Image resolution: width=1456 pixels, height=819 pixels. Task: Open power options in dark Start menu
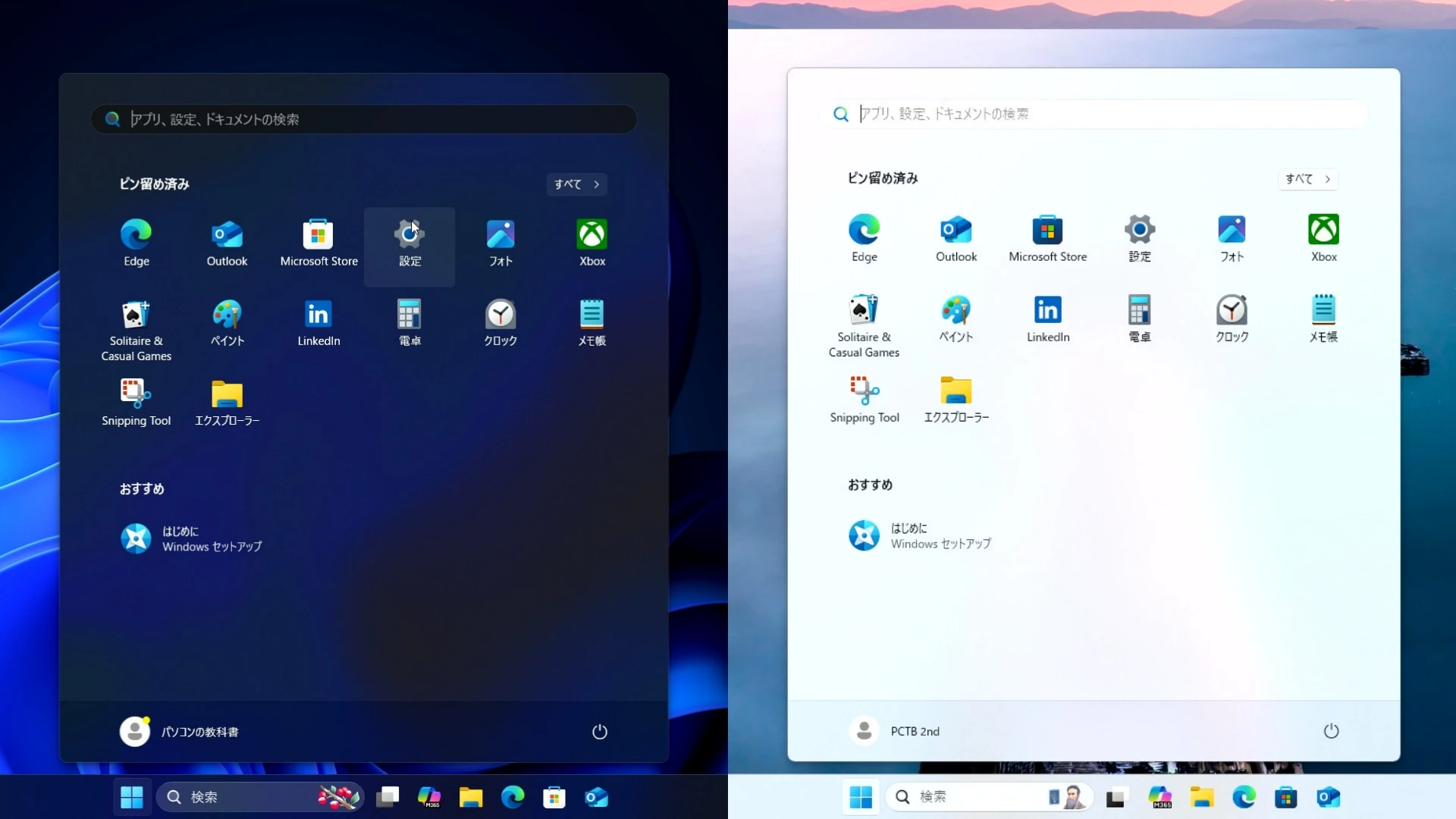tap(600, 732)
